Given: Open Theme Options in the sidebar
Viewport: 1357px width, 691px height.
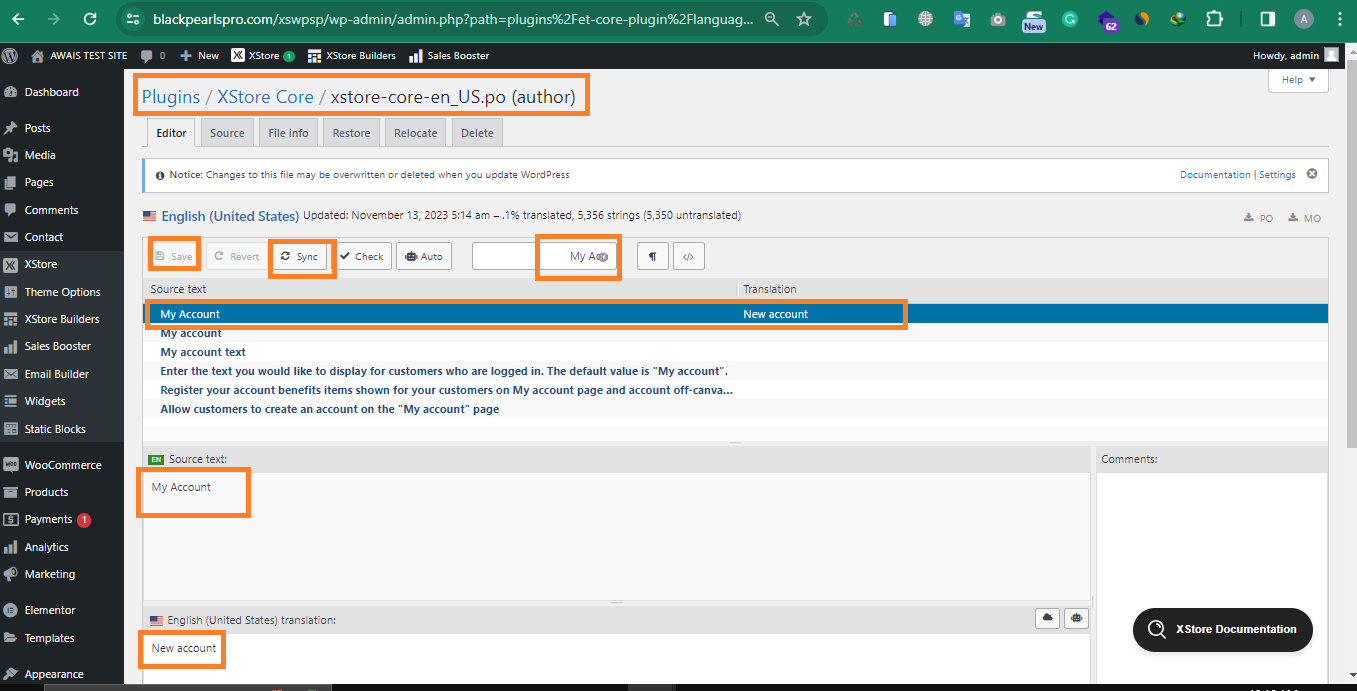Looking at the screenshot, I should [62, 292].
